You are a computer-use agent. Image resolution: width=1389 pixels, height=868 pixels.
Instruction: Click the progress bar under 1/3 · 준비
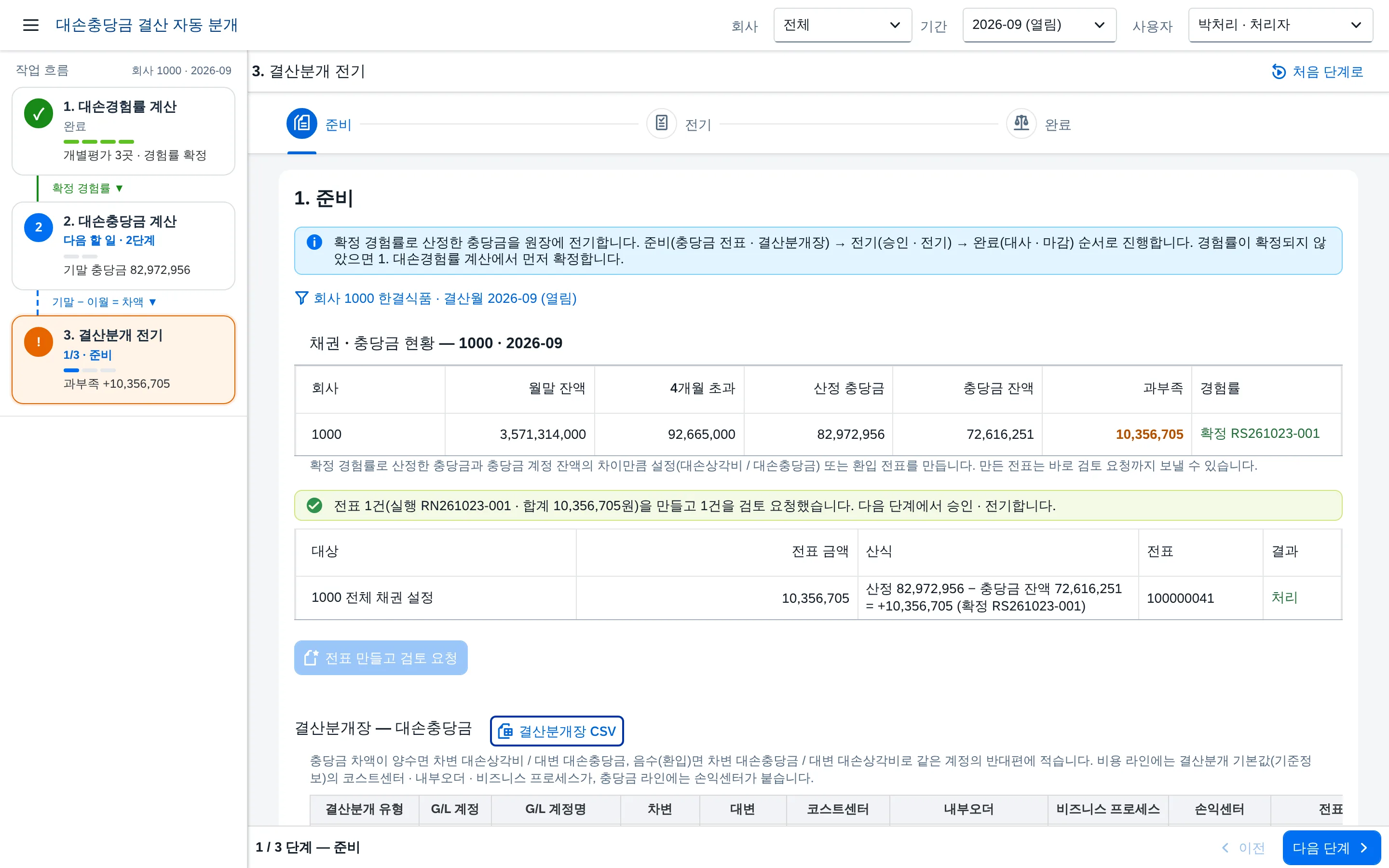pyautogui.click(x=90, y=370)
